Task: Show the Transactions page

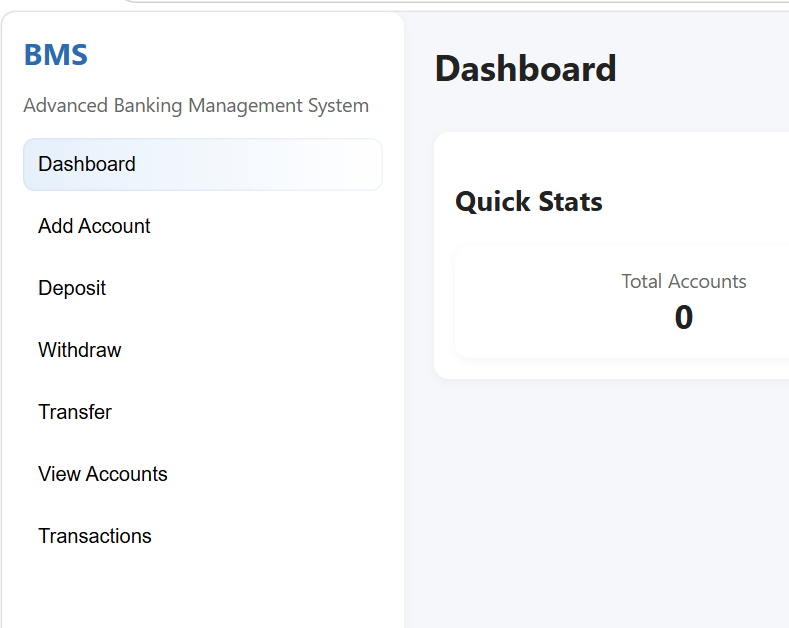Action: tap(203, 536)
